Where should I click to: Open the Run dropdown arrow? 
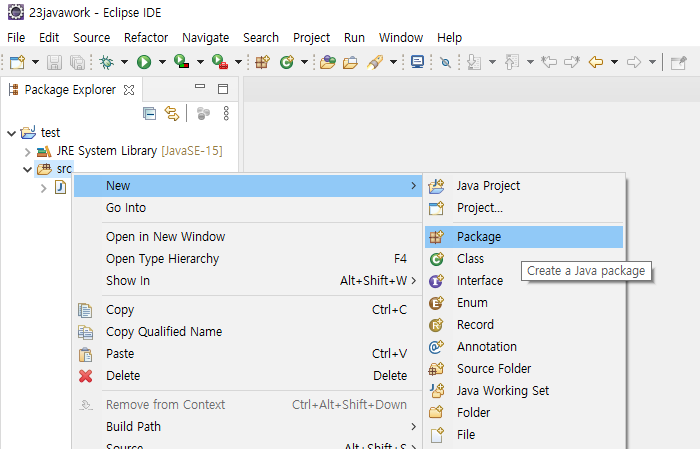[x=162, y=62]
